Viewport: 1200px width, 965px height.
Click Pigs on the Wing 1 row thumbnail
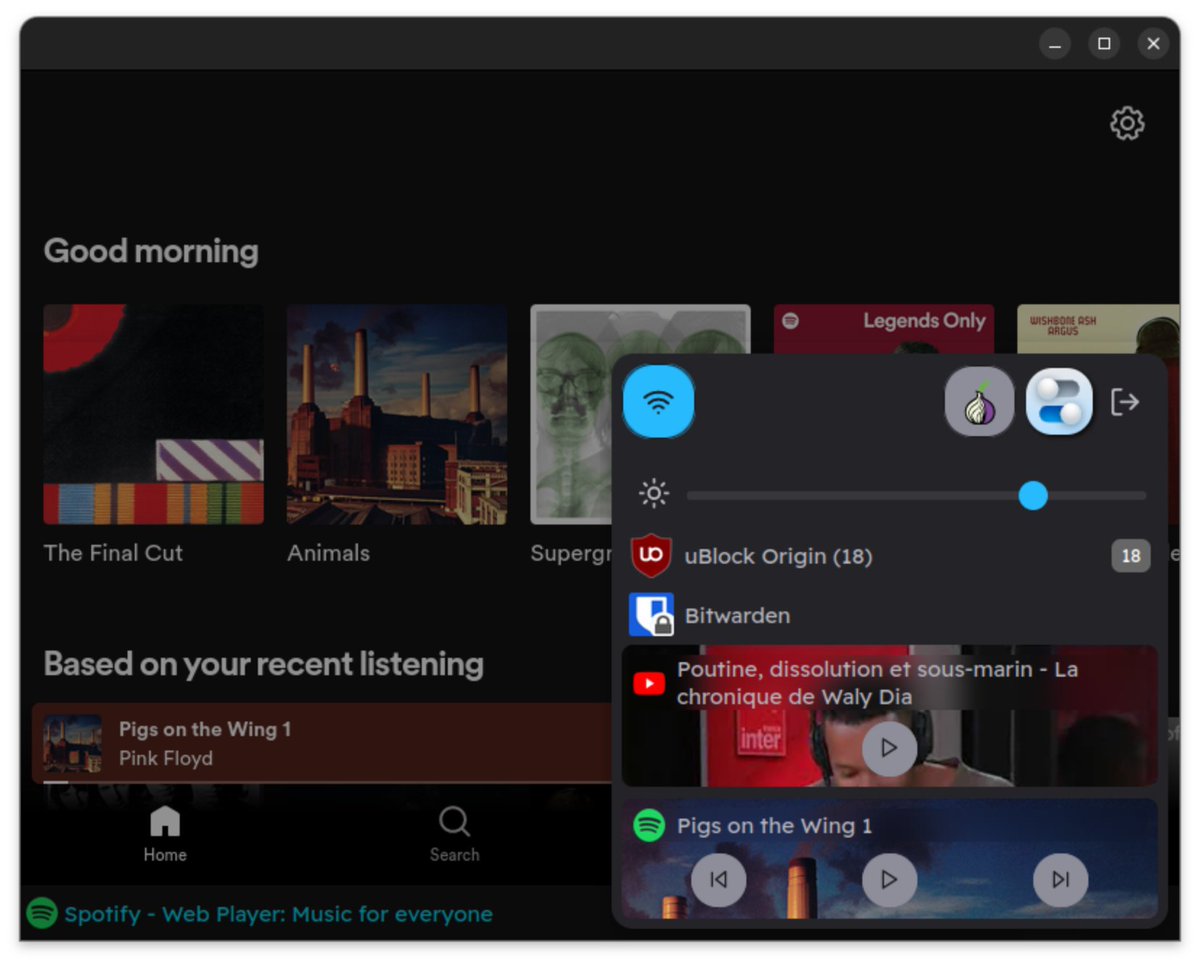72,743
